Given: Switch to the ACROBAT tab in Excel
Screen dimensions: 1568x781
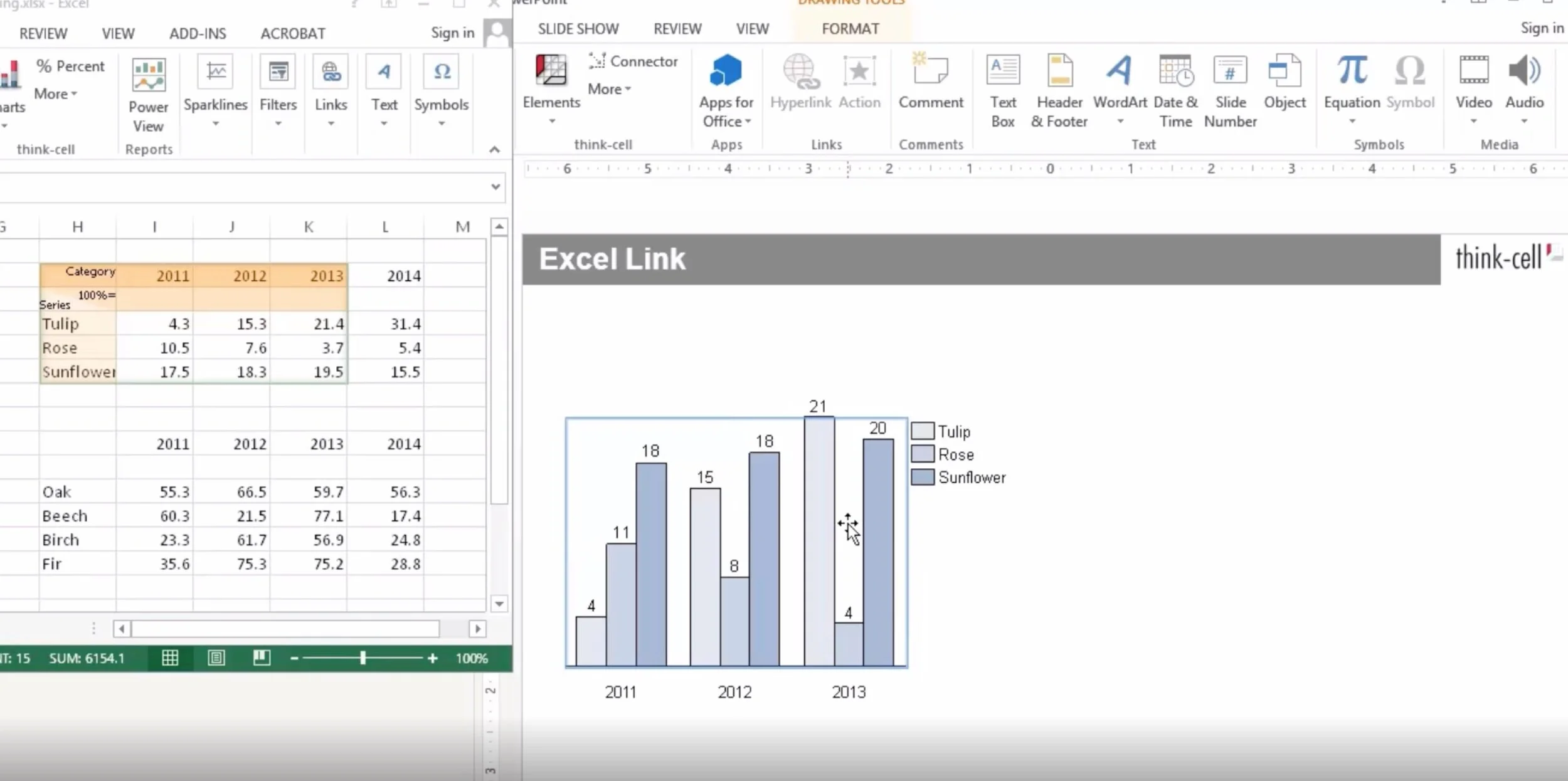Looking at the screenshot, I should pos(293,33).
